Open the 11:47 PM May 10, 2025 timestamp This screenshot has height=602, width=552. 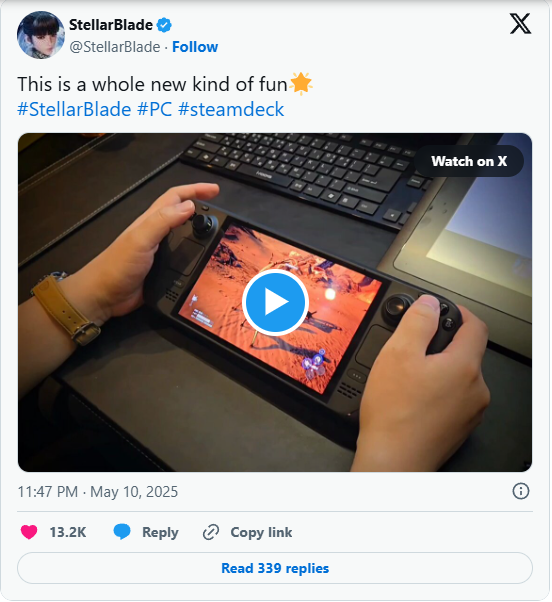[x=98, y=492]
